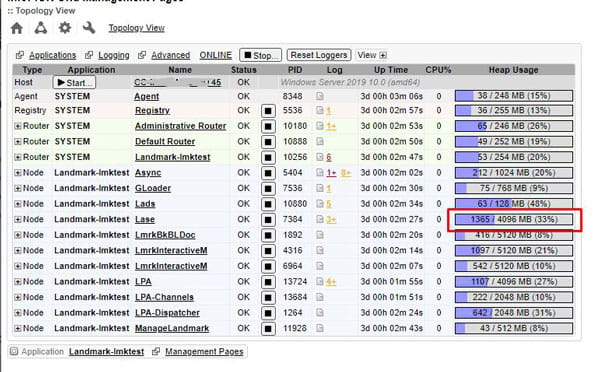Viewport: 600px width, 372px height.
Task: Click the Lase heap usage bar
Action: click(x=514, y=220)
